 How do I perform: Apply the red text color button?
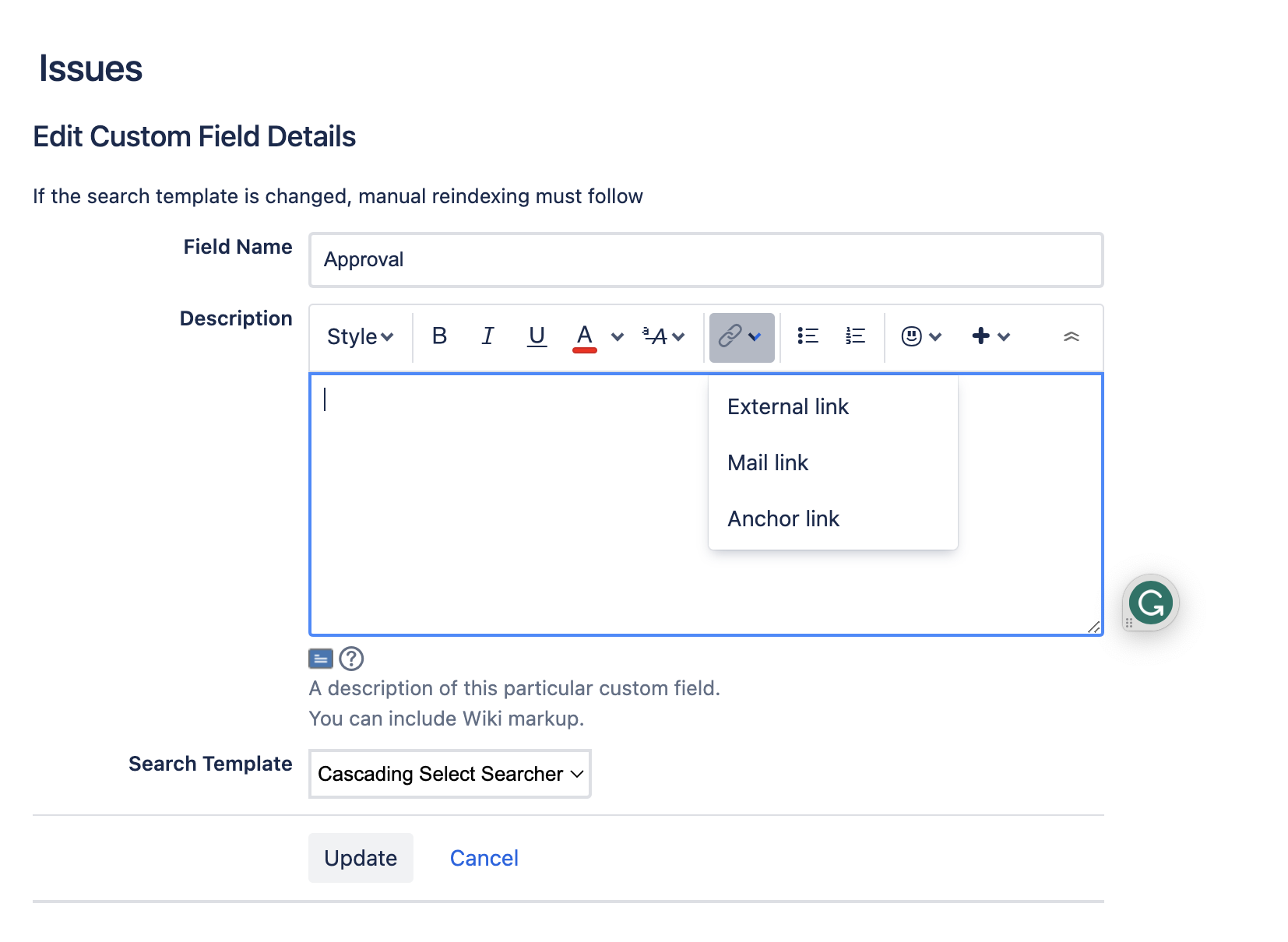pyautogui.click(x=585, y=337)
